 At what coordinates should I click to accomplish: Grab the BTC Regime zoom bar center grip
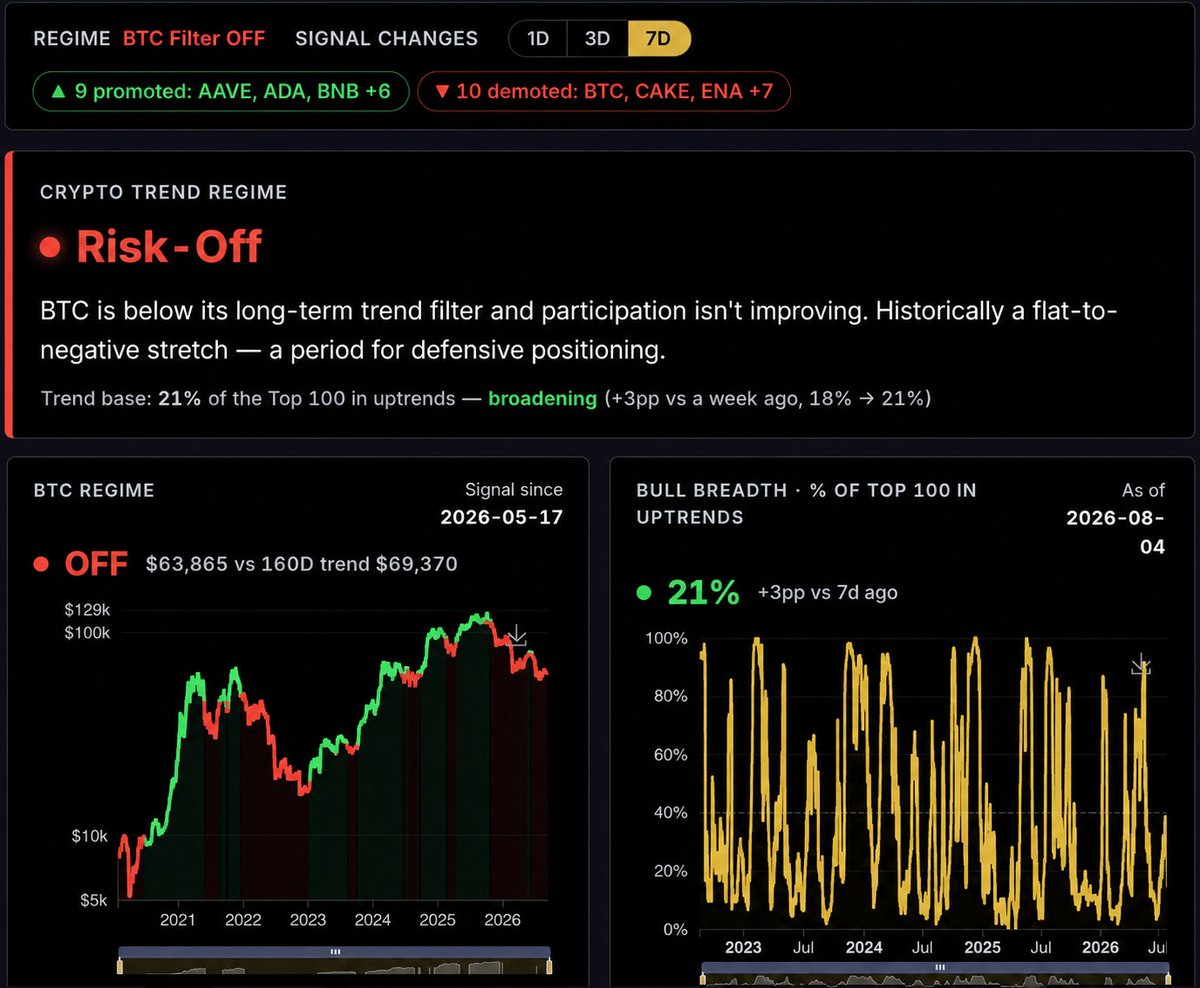tap(335, 952)
